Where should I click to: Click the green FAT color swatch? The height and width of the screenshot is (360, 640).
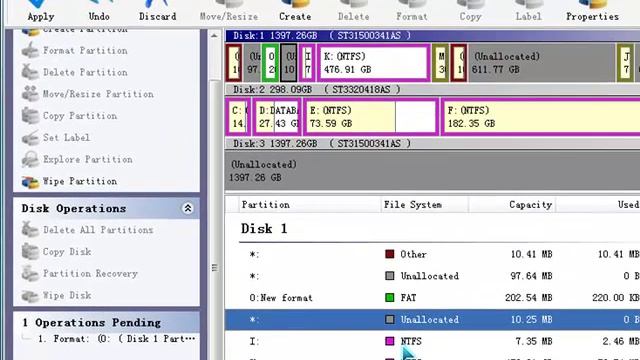point(389,298)
